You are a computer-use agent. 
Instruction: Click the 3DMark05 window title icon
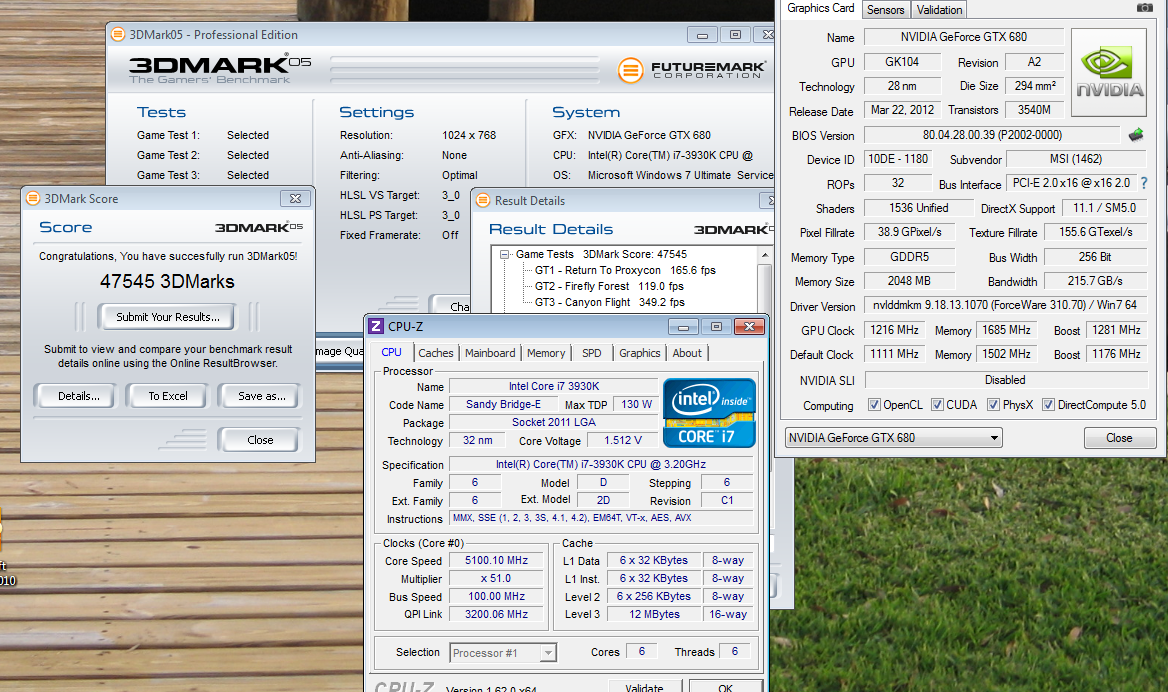[118, 34]
